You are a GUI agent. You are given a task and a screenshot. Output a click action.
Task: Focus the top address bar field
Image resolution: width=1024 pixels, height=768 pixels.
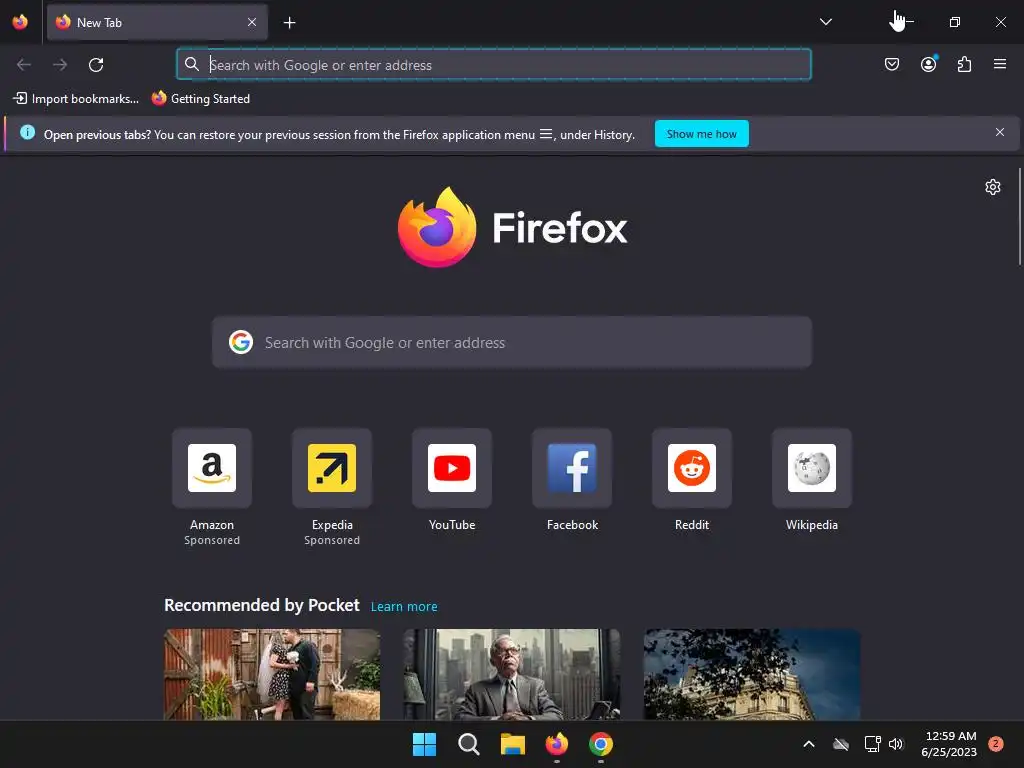pyautogui.click(x=494, y=65)
